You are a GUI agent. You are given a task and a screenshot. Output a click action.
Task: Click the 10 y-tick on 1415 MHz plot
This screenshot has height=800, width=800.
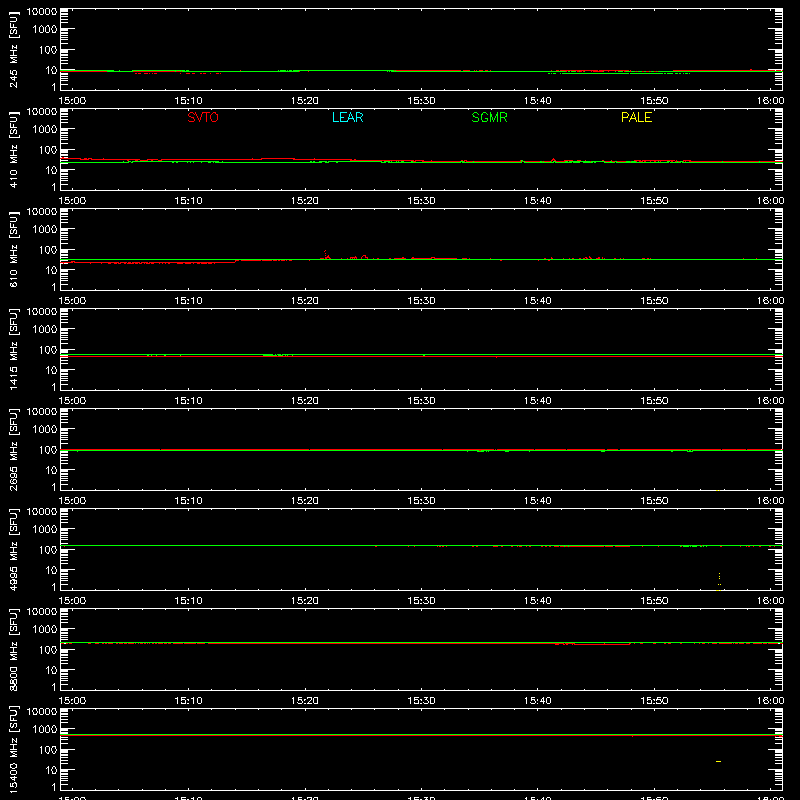pos(51,370)
